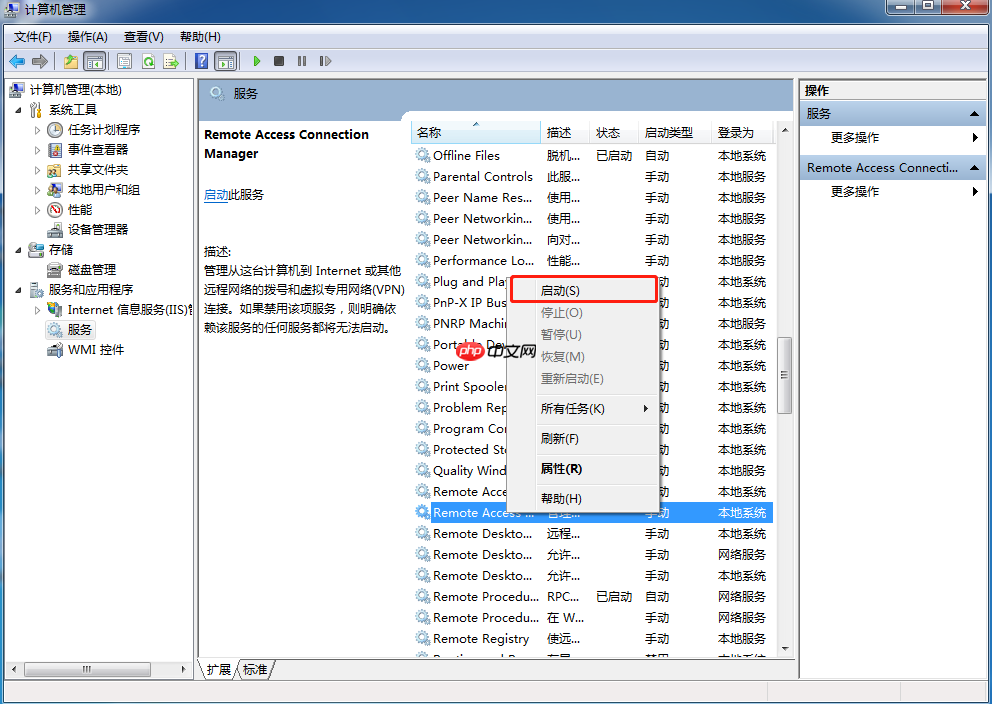Open the 查看(V) menu

(142, 36)
